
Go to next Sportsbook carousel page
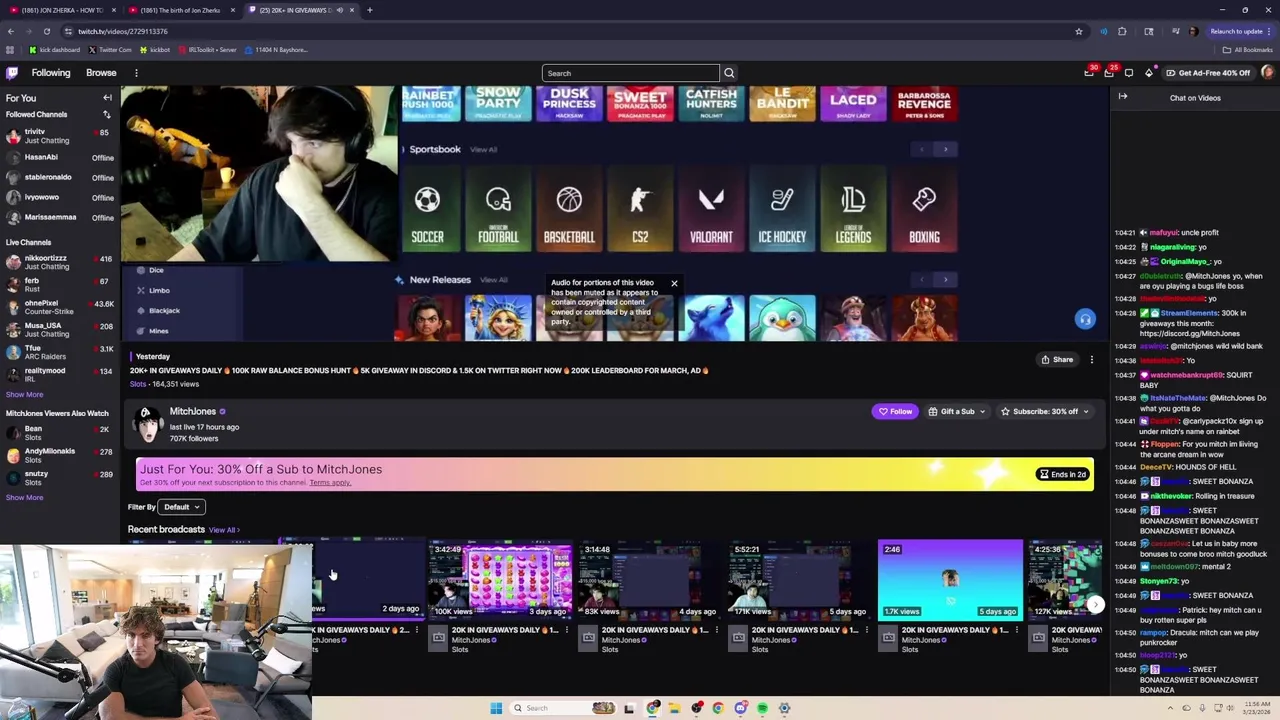(945, 149)
